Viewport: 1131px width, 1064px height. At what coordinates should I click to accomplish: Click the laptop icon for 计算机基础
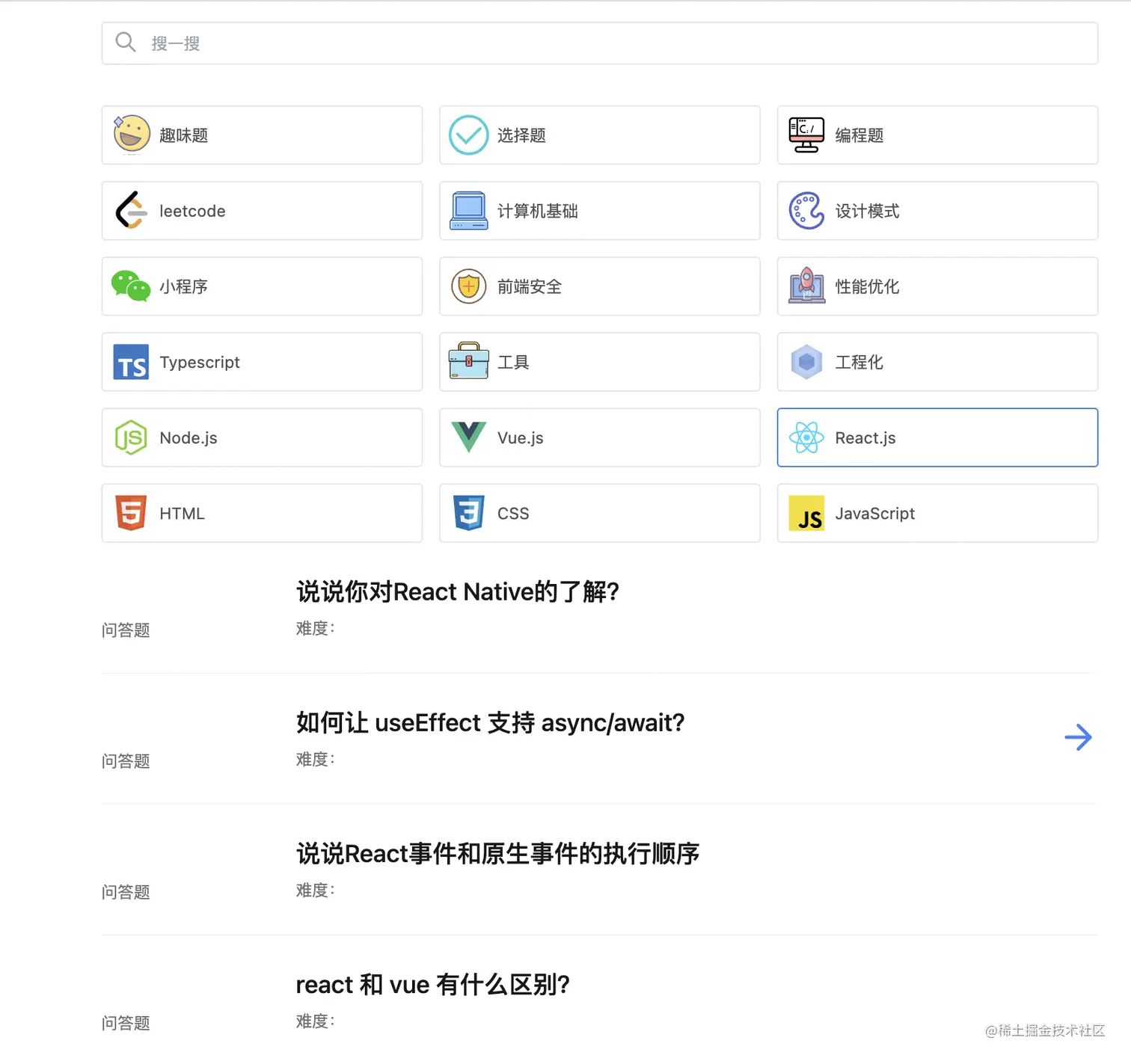pos(469,211)
